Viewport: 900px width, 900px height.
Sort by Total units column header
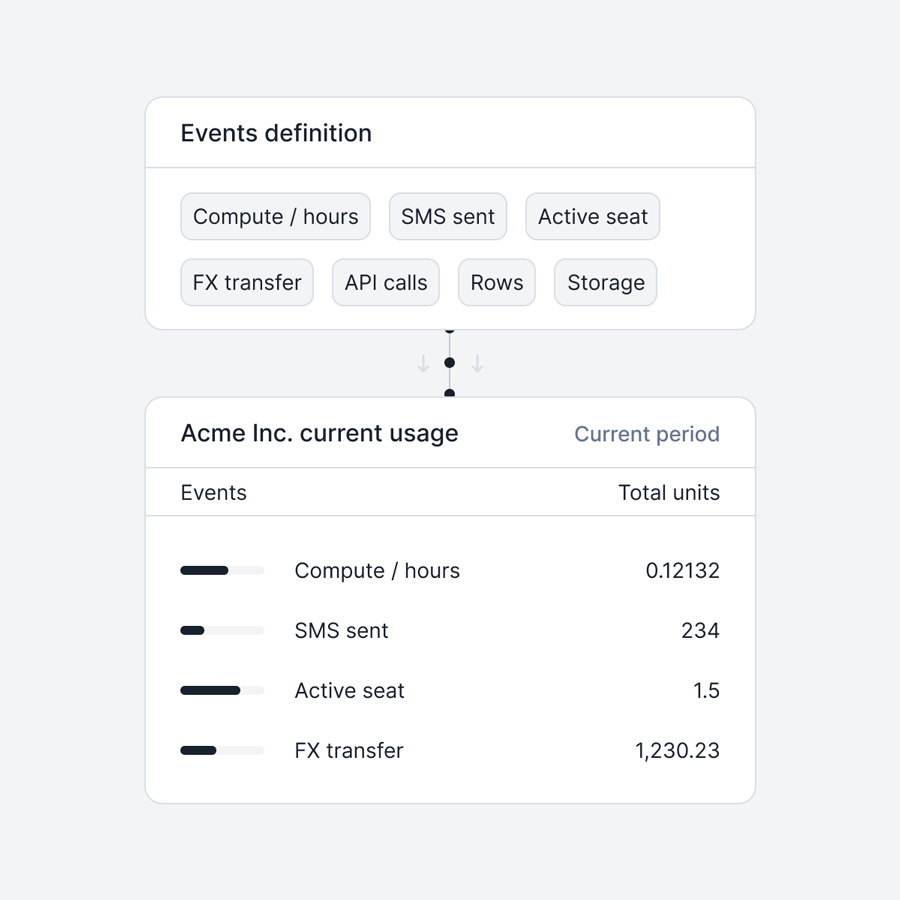tap(668, 493)
